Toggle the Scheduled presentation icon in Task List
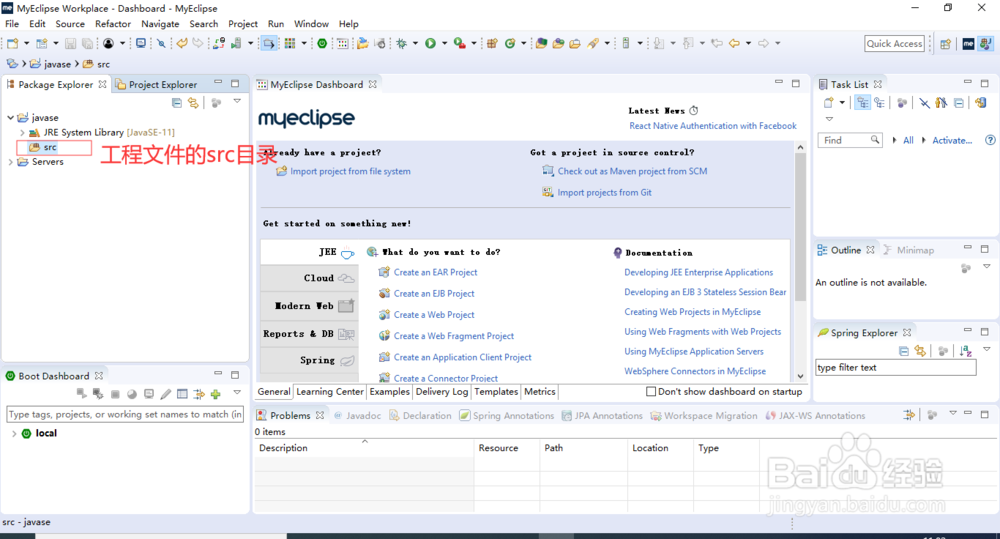Screen dimensions: 1000x539 click(x=879, y=103)
